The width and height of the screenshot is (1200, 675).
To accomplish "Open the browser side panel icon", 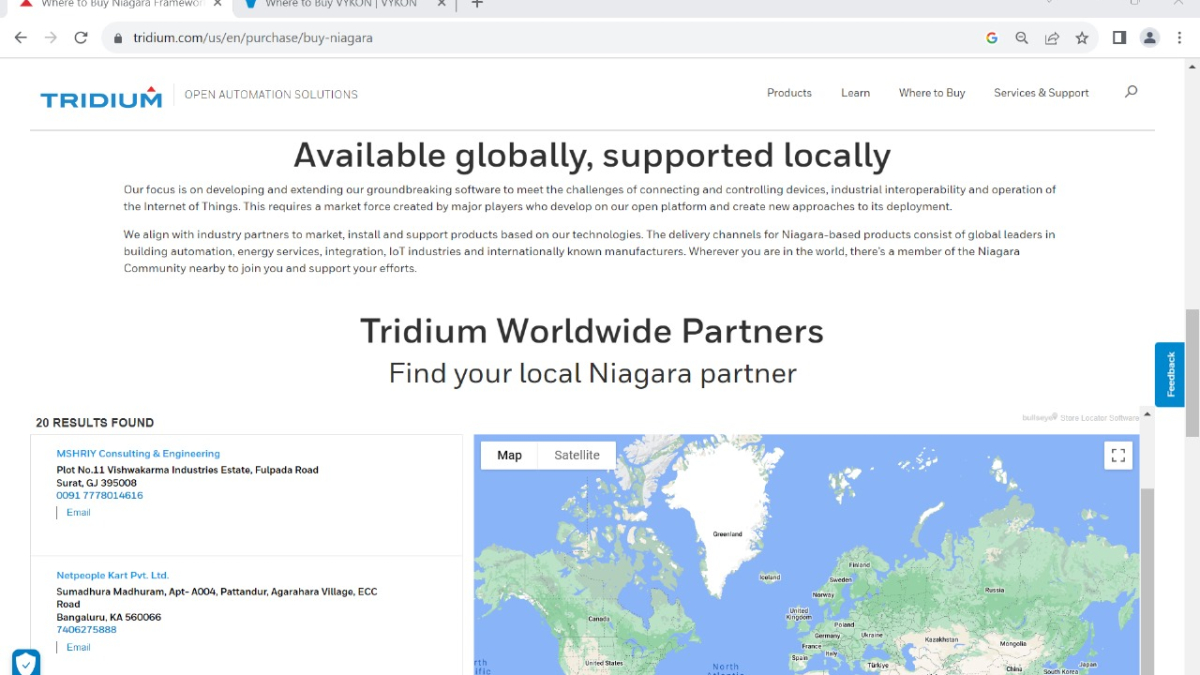I will click(x=1119, y=38).
